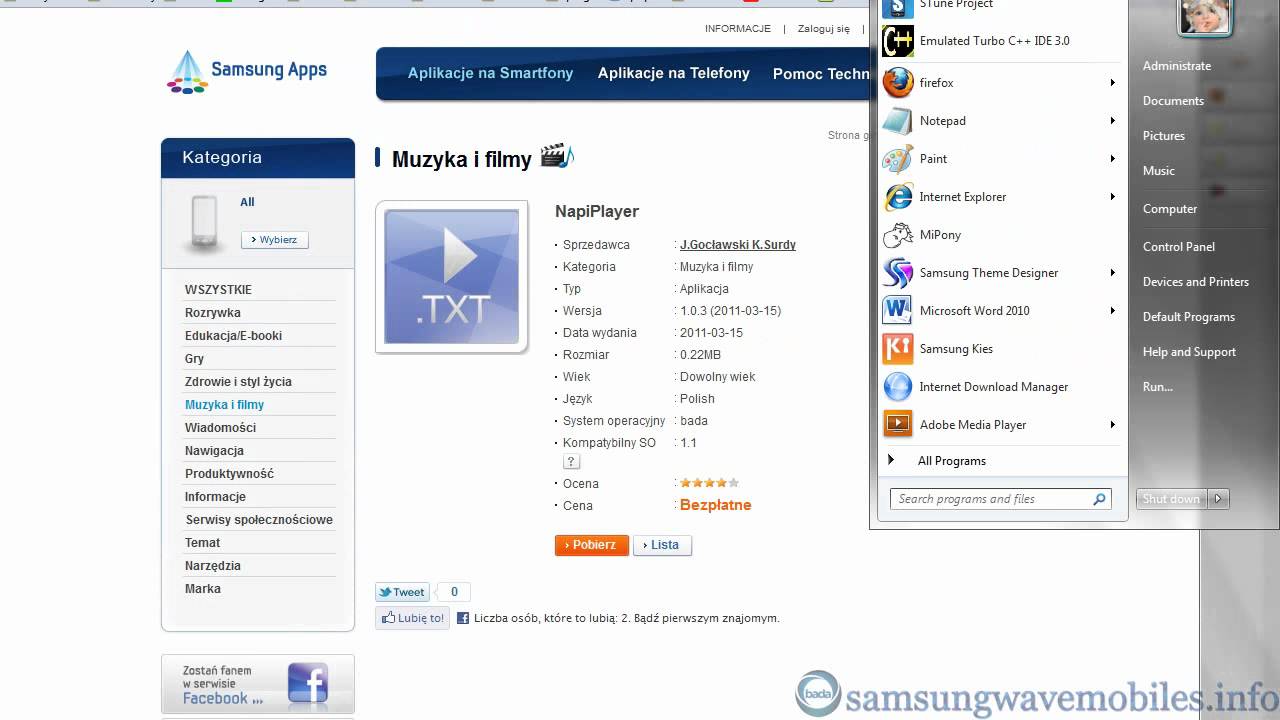Open Help and Support
The width and height of the screenshot is (1280, 720).
(1189, 352)
